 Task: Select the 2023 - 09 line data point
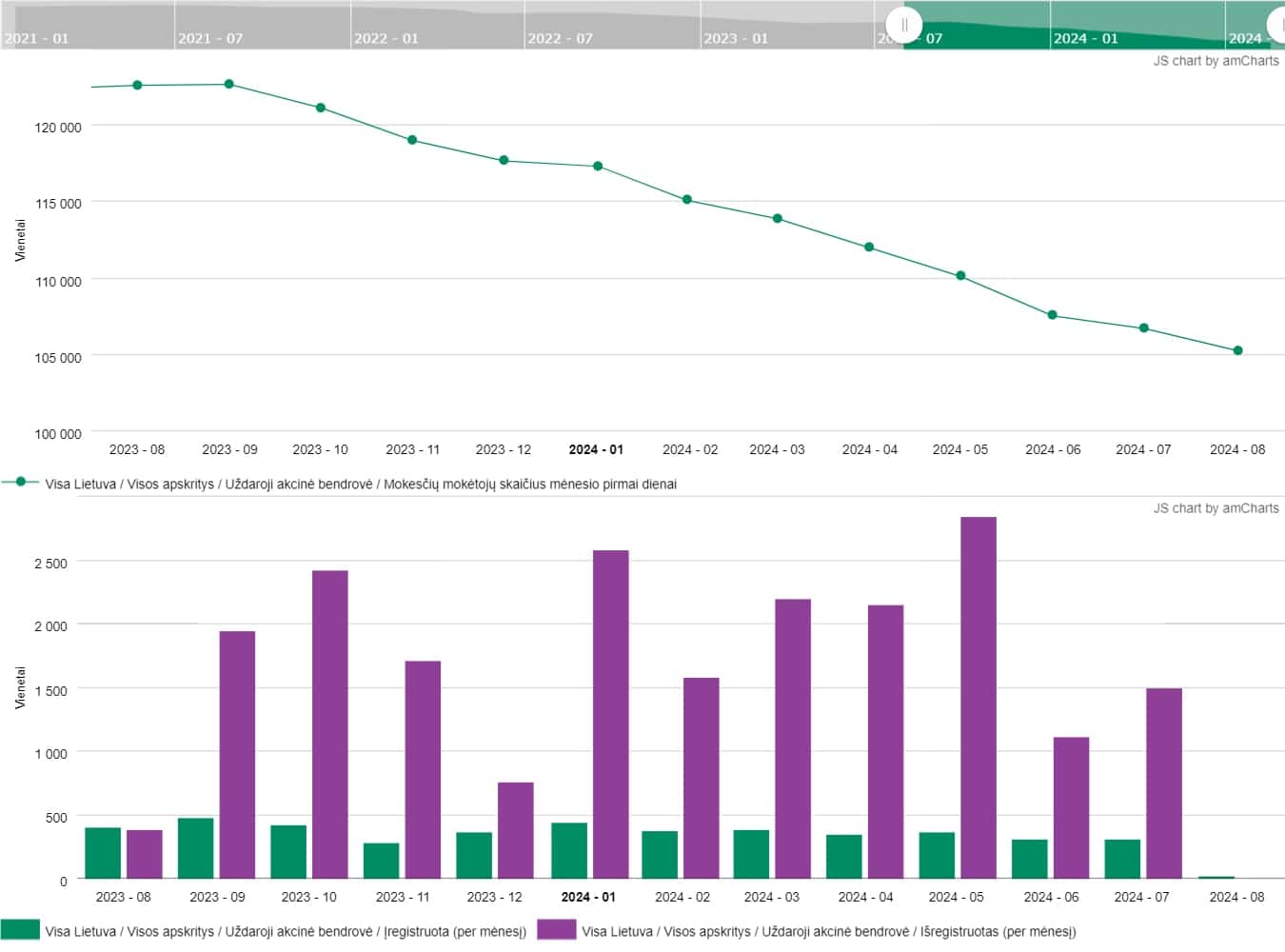click(229, 85)
